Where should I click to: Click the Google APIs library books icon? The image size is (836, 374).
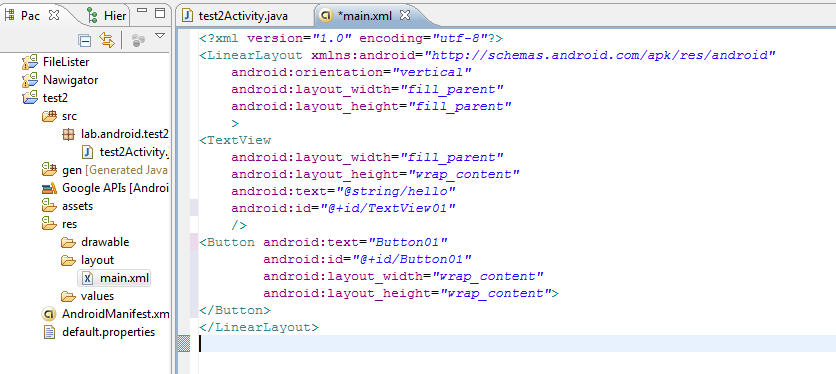click(49, 188)
